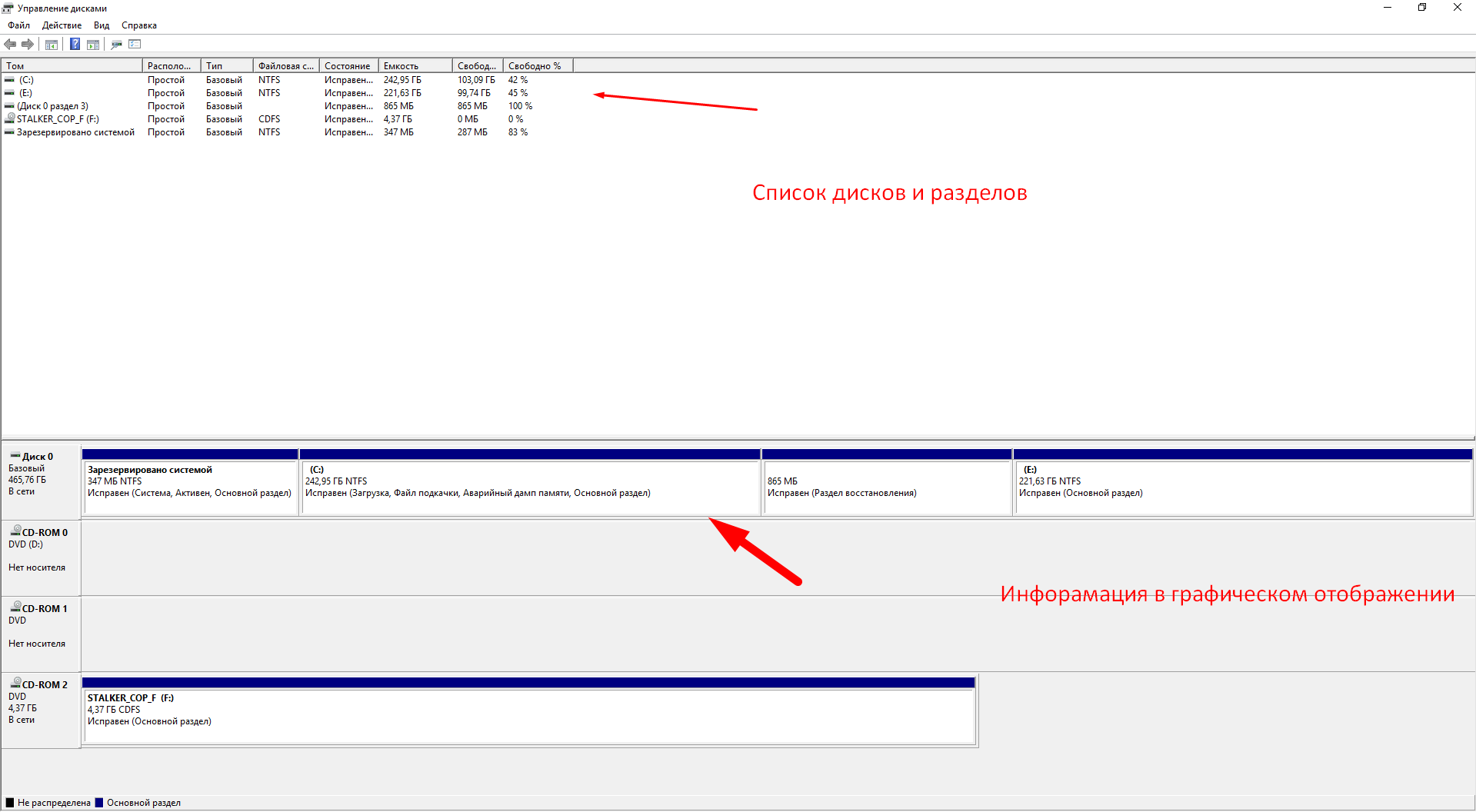Click the 287 МБ free space cell

pyautogui.click(x=472, y=132)
